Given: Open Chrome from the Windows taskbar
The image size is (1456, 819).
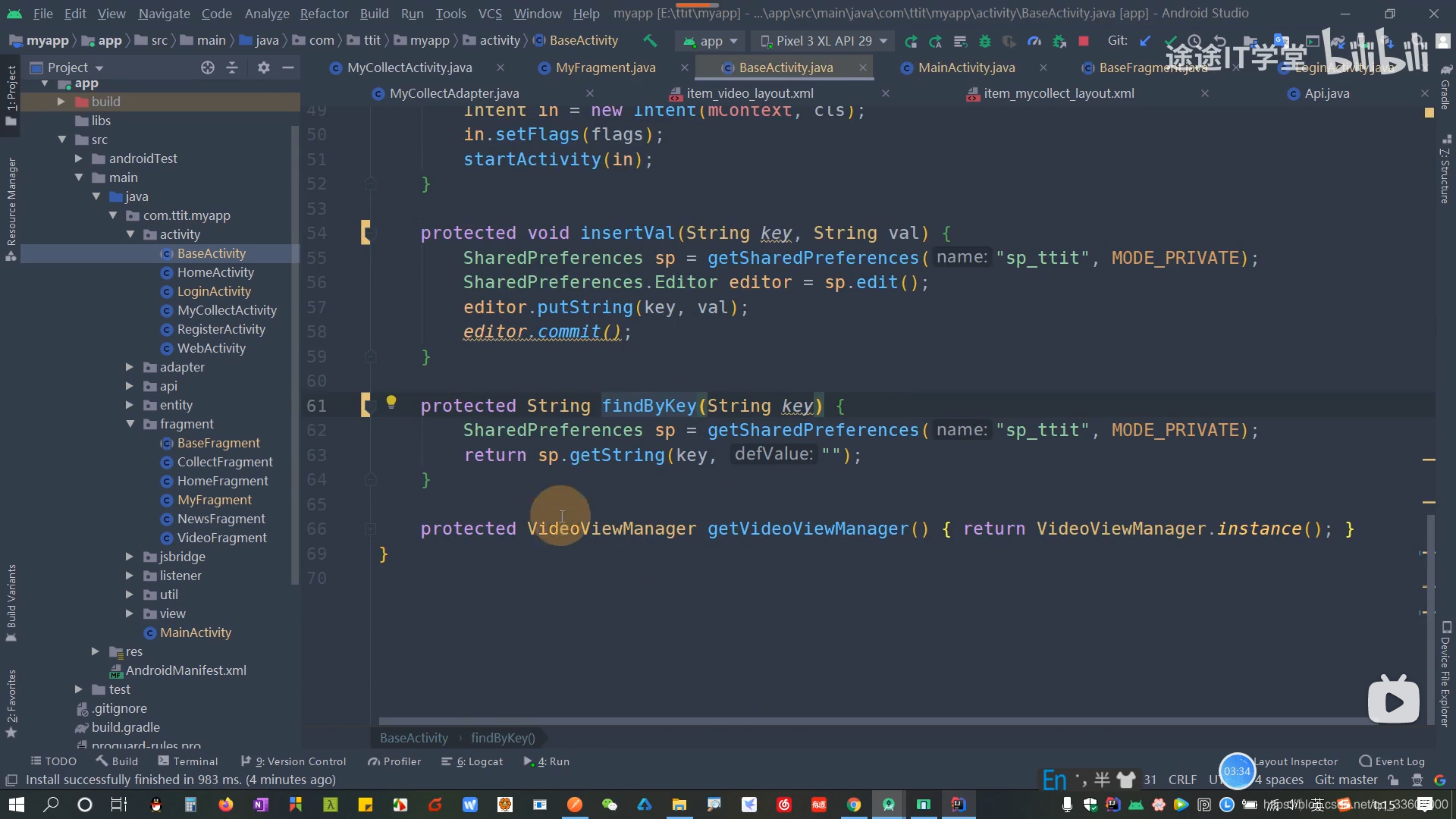Looking at the screenshot, I should click(854, 805).
